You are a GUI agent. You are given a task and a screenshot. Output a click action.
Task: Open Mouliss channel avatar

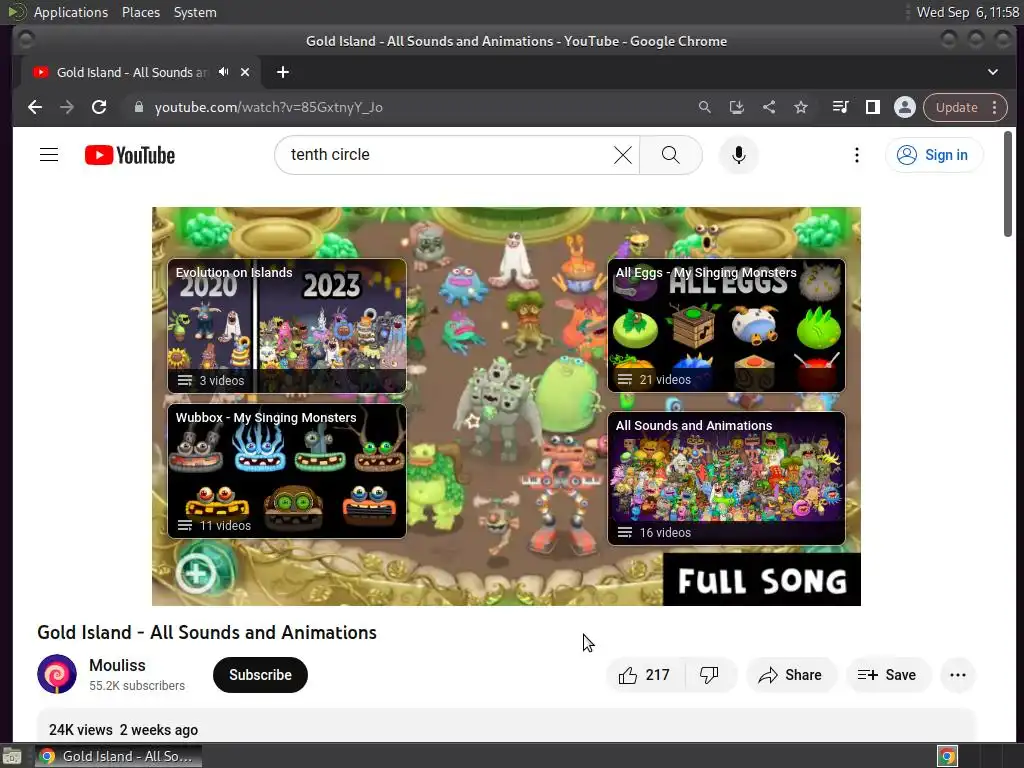(x=57, y=674)
